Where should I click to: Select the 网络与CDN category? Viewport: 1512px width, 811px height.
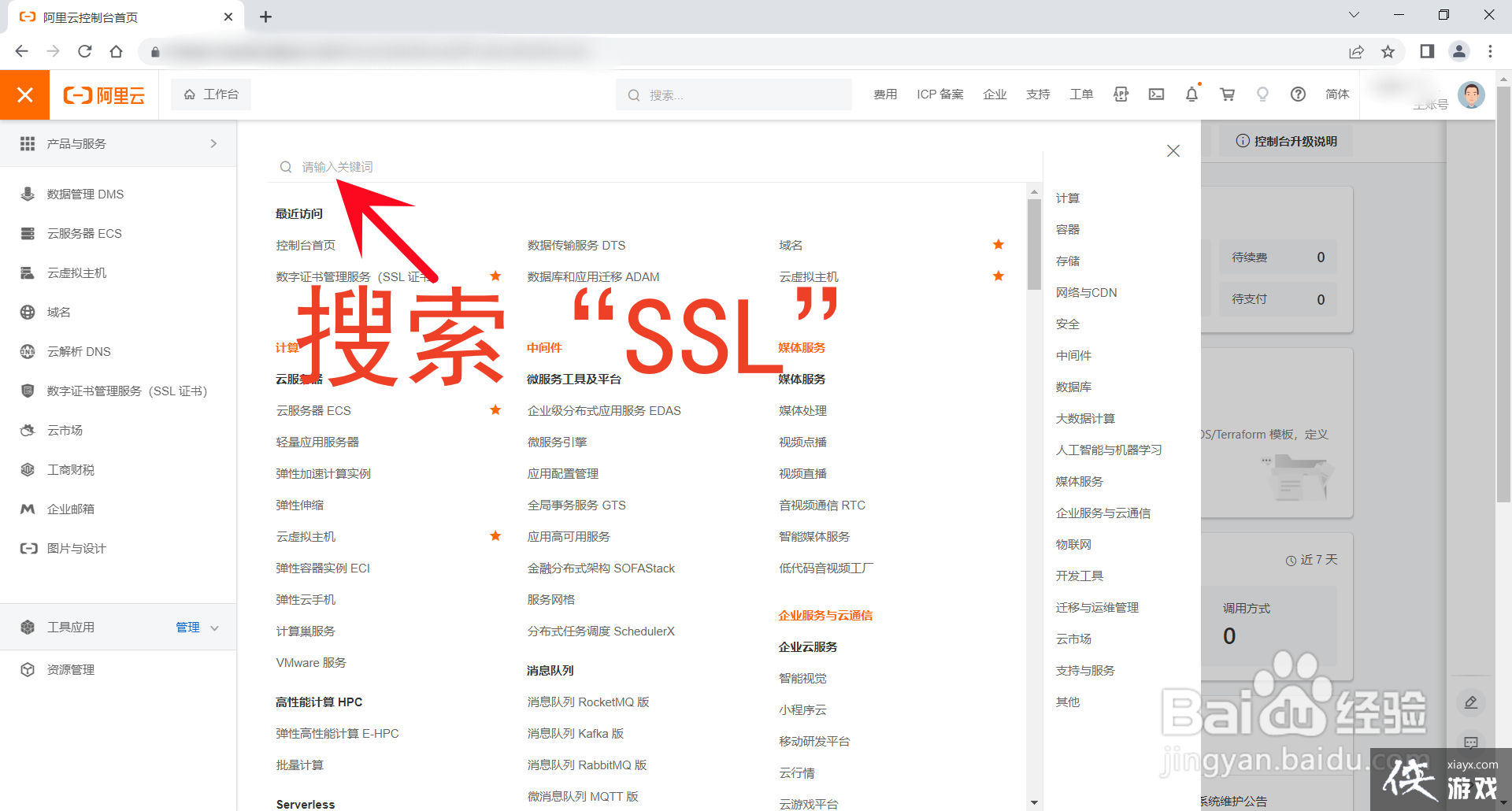[1086, 292]
